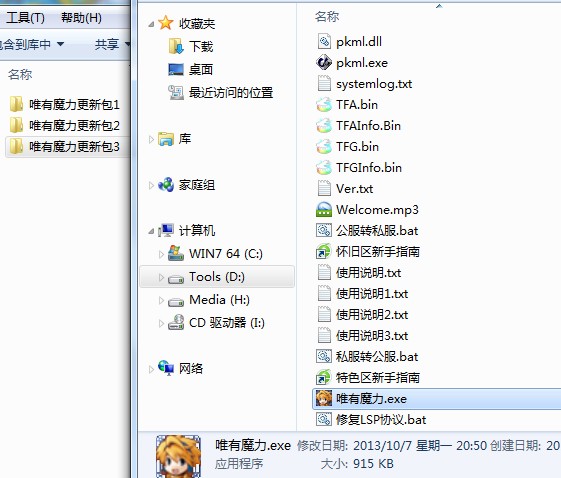
Task: Collapse the 计算机 tree node
Action: [x=151, y=232]
